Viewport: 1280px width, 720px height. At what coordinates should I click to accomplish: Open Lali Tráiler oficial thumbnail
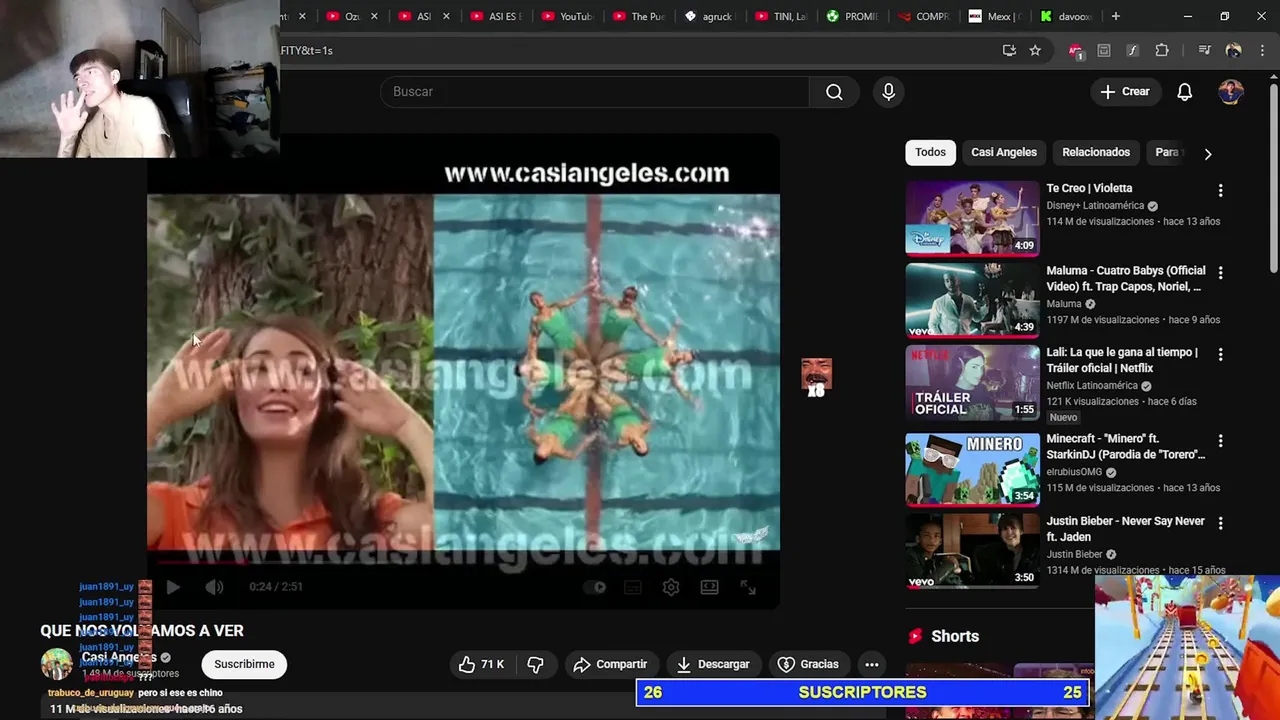point(972,382)
